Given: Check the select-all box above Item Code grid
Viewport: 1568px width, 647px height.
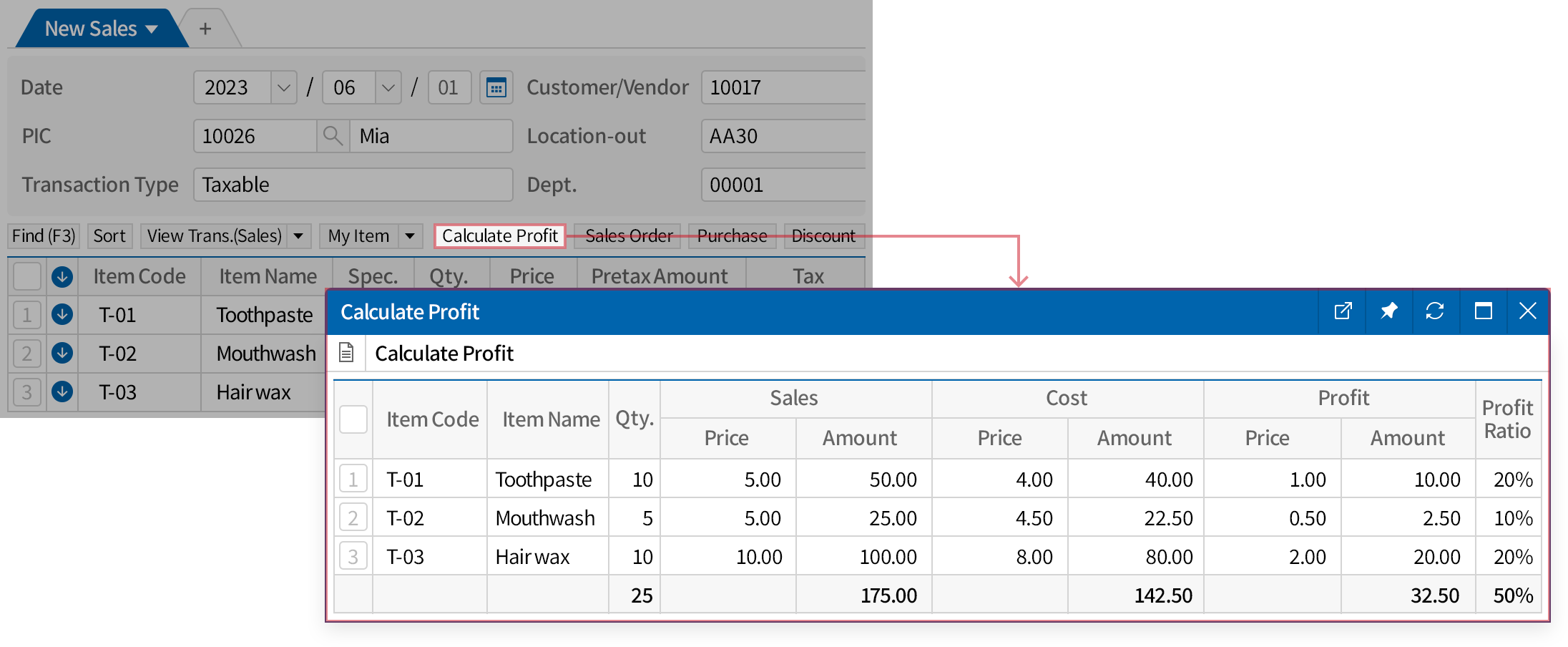Looking at the screenshot, I should (x=26, y=276).
